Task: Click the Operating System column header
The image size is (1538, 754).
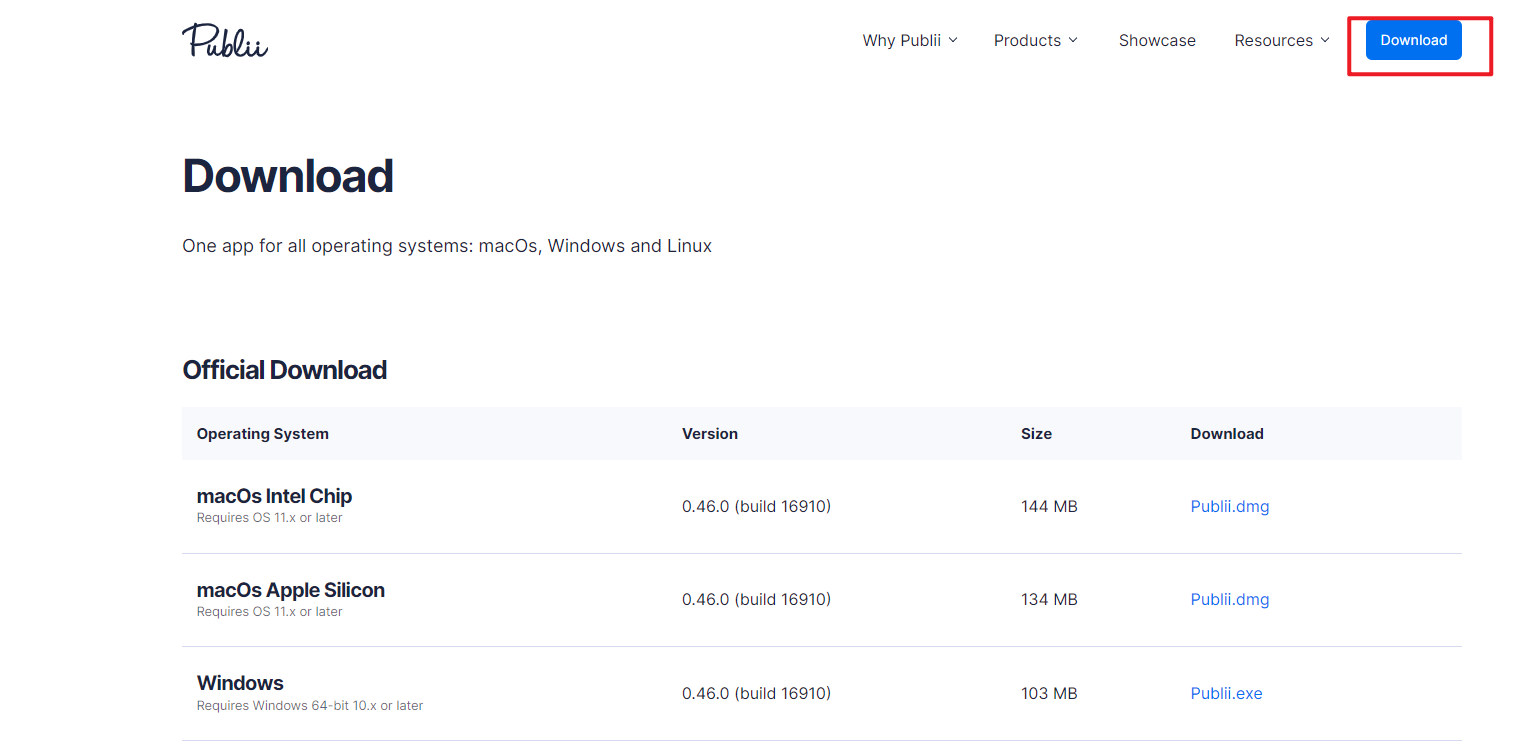Action: [x=262, y=434]
